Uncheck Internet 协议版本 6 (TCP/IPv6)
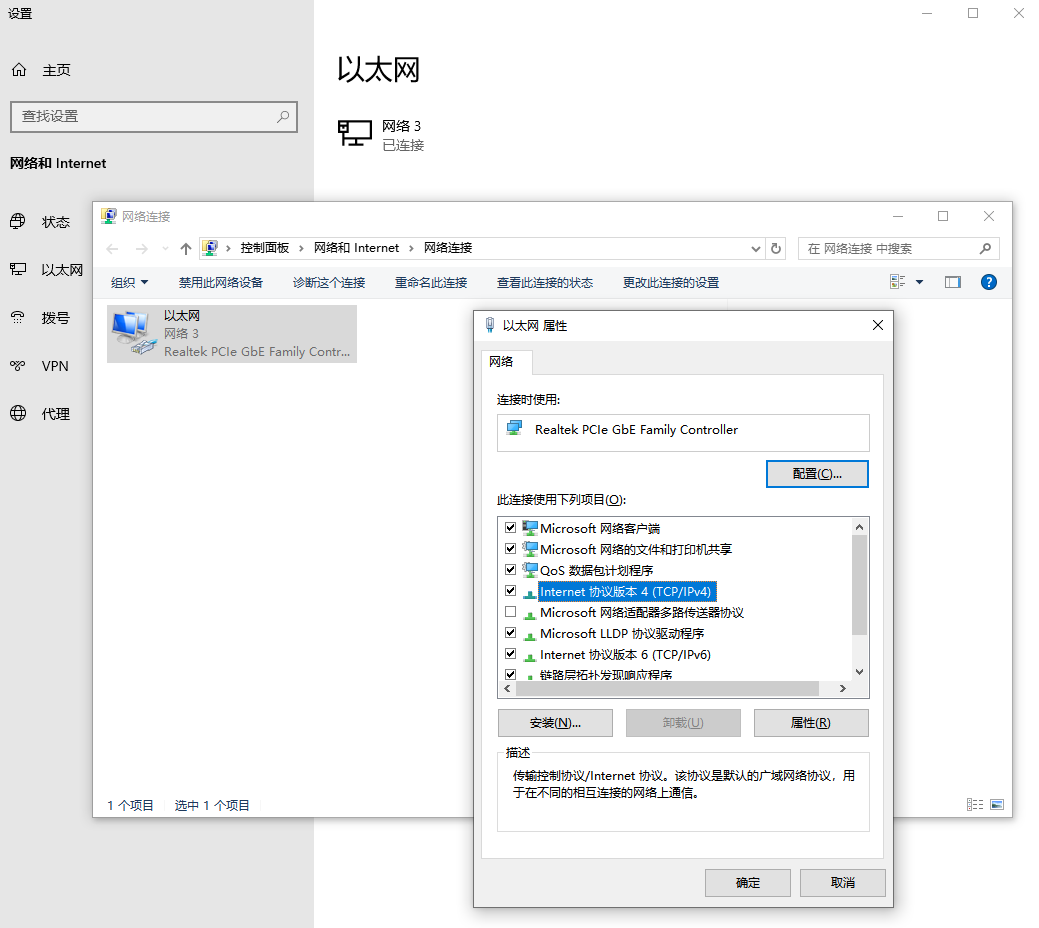Image resolution: width=1039 pixels, height=928 pixels. click(x=511, y=654)
